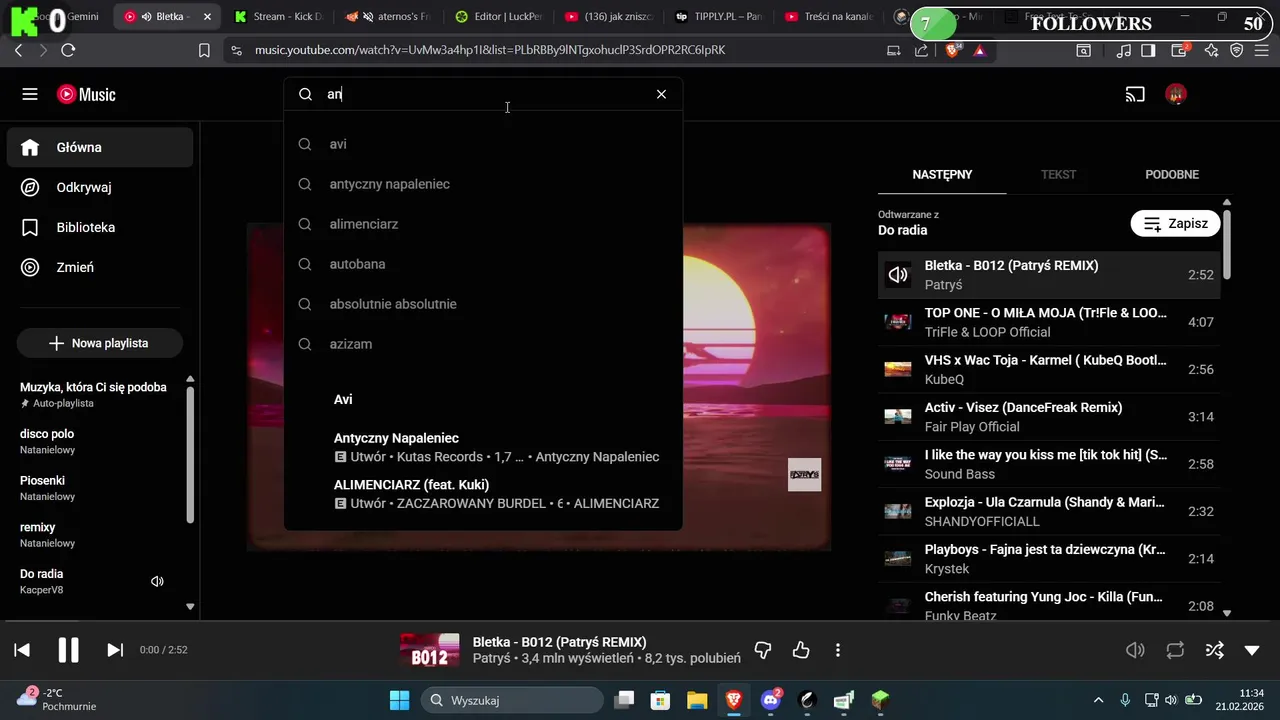Open Brave Leo AI sparkle icon

tap(1211, 50)
